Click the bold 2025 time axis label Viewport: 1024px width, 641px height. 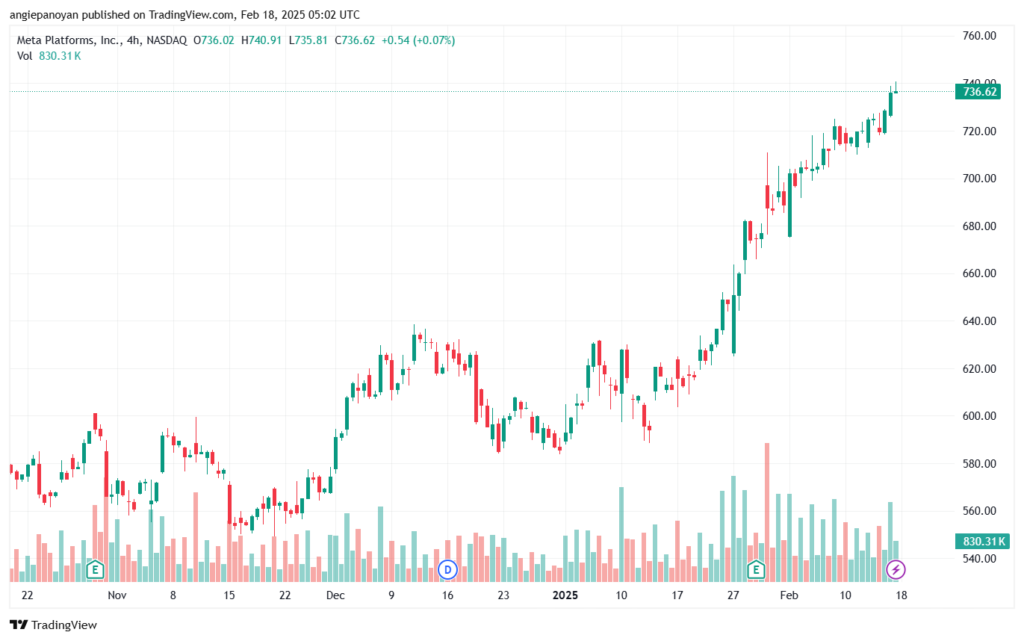click(x=565, y=595)
